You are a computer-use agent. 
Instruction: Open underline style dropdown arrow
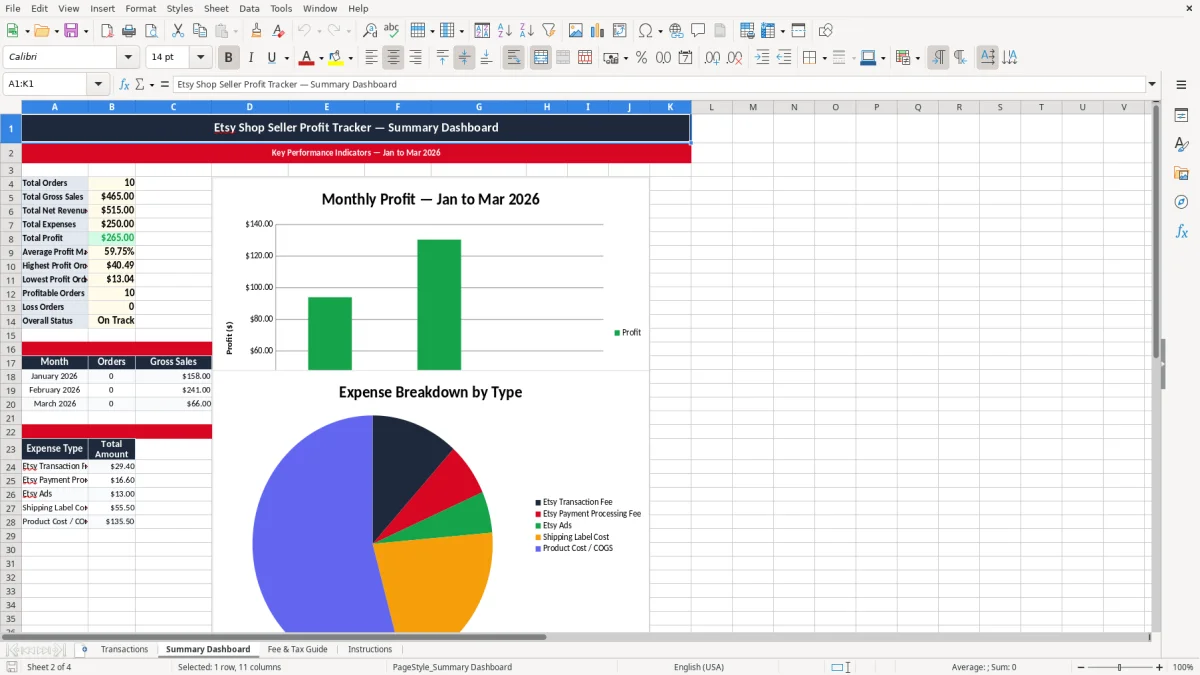[286, 58]
